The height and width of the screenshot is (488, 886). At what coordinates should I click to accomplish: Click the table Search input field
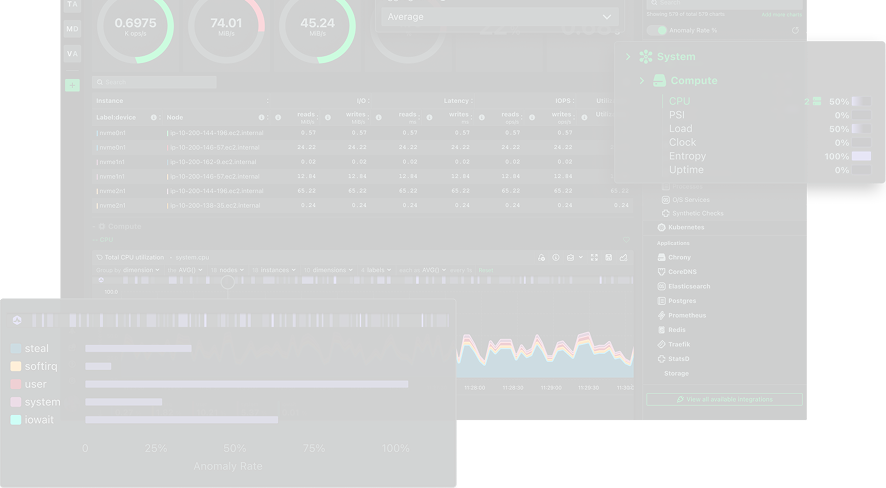click(154, 82)
